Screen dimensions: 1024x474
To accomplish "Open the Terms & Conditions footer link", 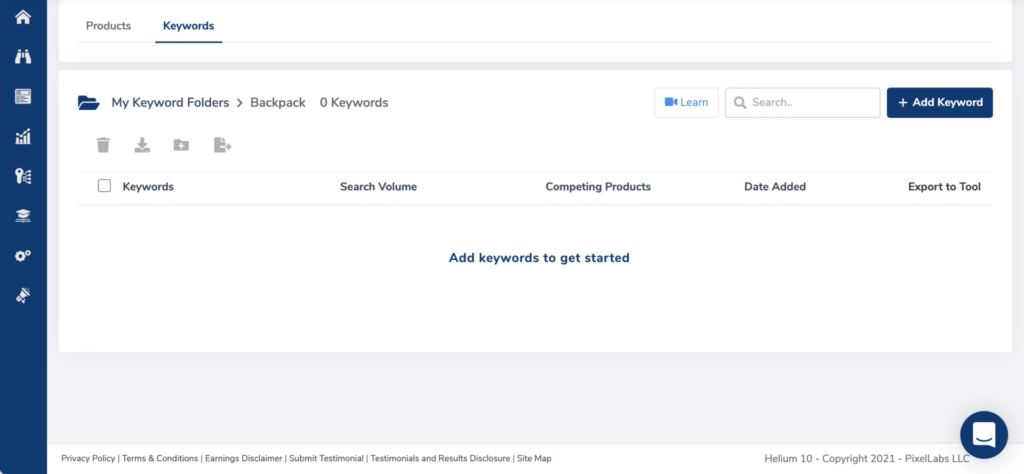I will pos(160,458).
